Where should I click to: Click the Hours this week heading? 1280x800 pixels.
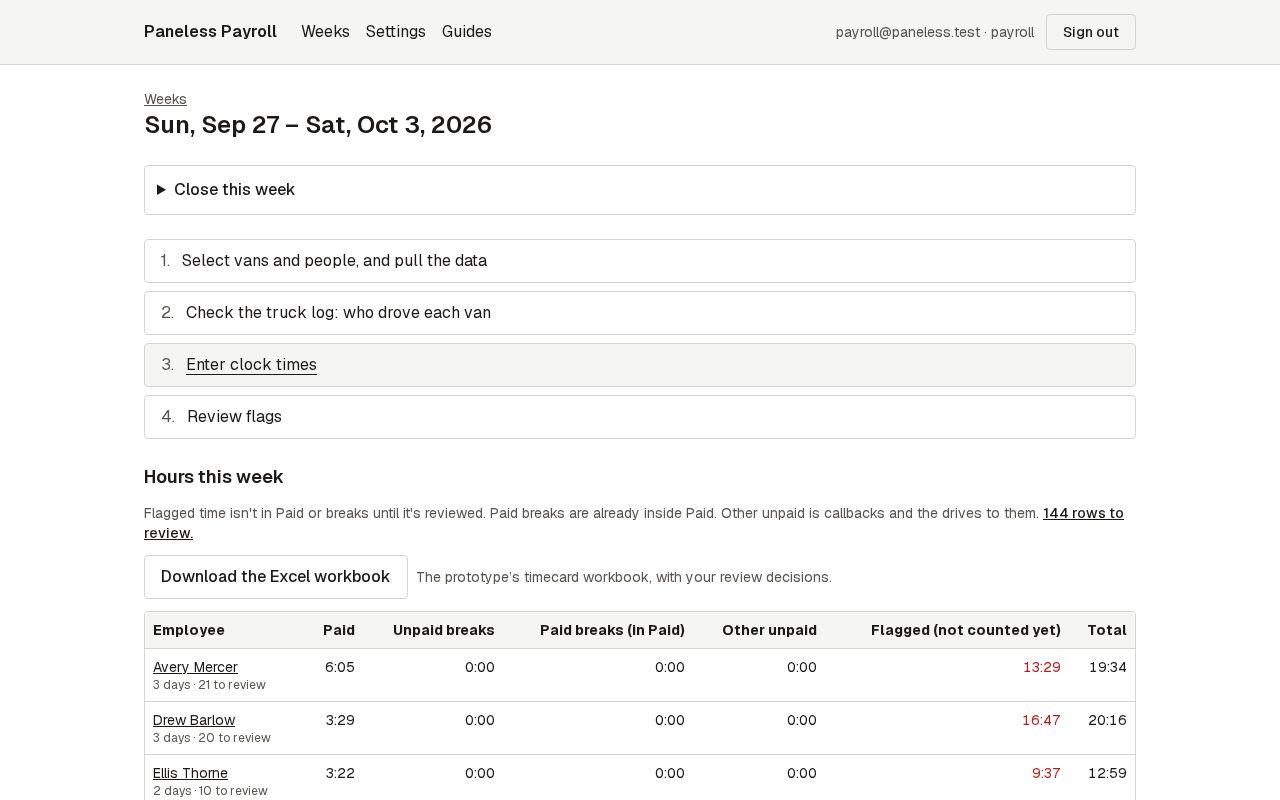pyautogui.click(x=214, y=477)
